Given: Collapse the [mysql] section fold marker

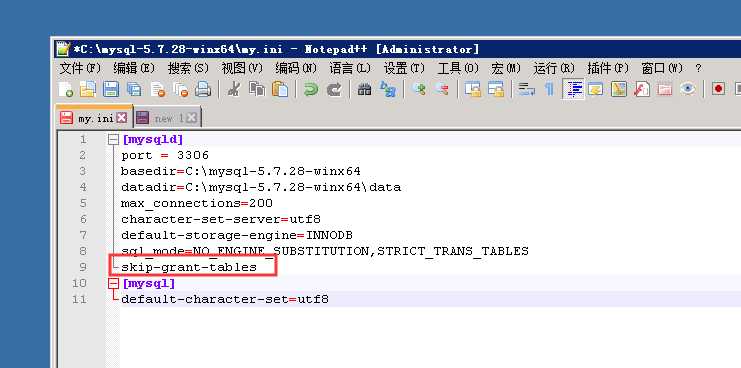Looking at the screenshot, I should [112, 283].
